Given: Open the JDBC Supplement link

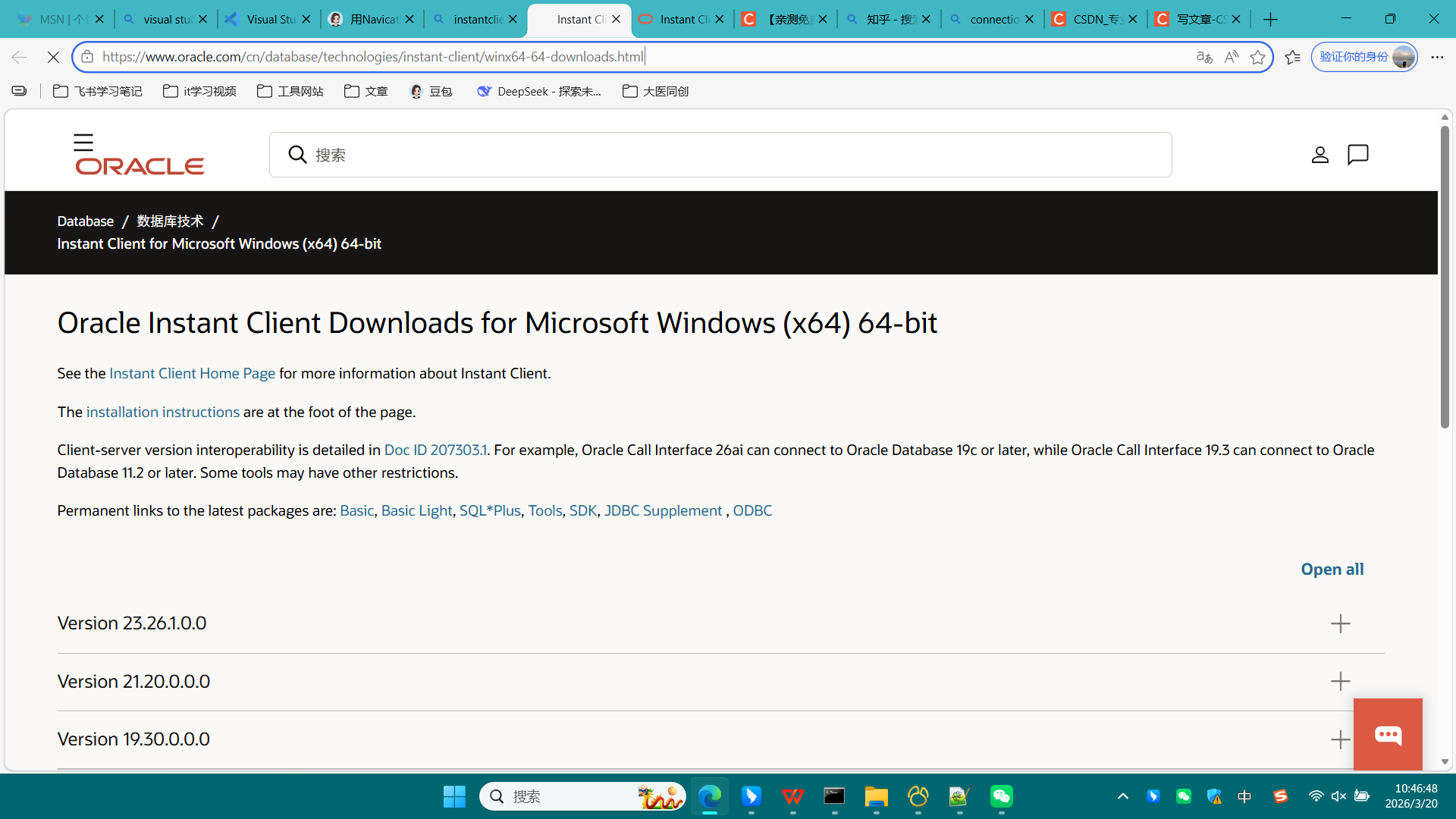Looking at the screenshot, I should [x=663, y=510].
